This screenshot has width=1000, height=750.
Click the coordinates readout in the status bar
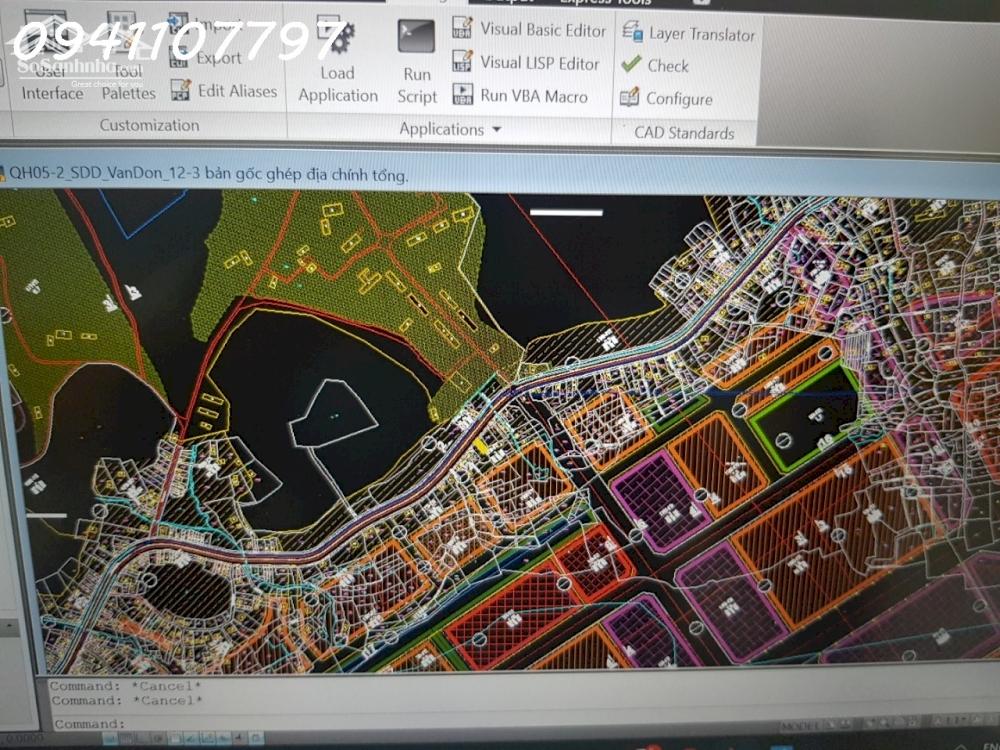click(22, 736)
